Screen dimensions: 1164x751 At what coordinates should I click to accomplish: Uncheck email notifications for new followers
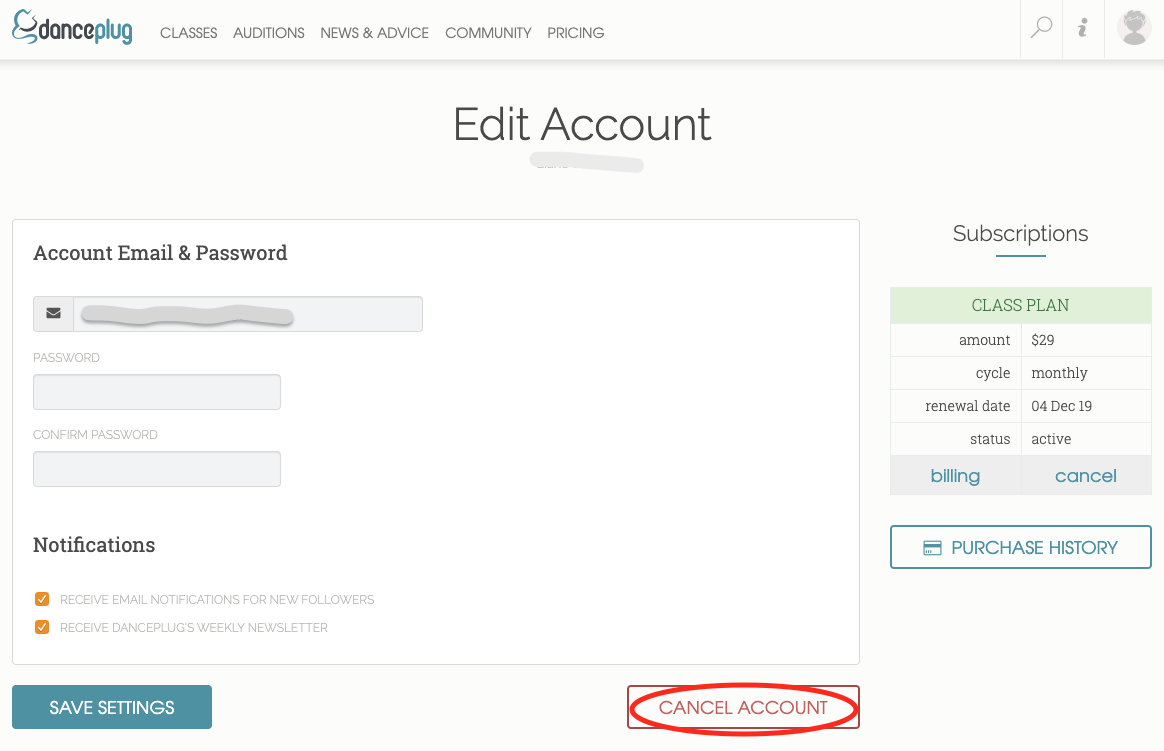42,600
